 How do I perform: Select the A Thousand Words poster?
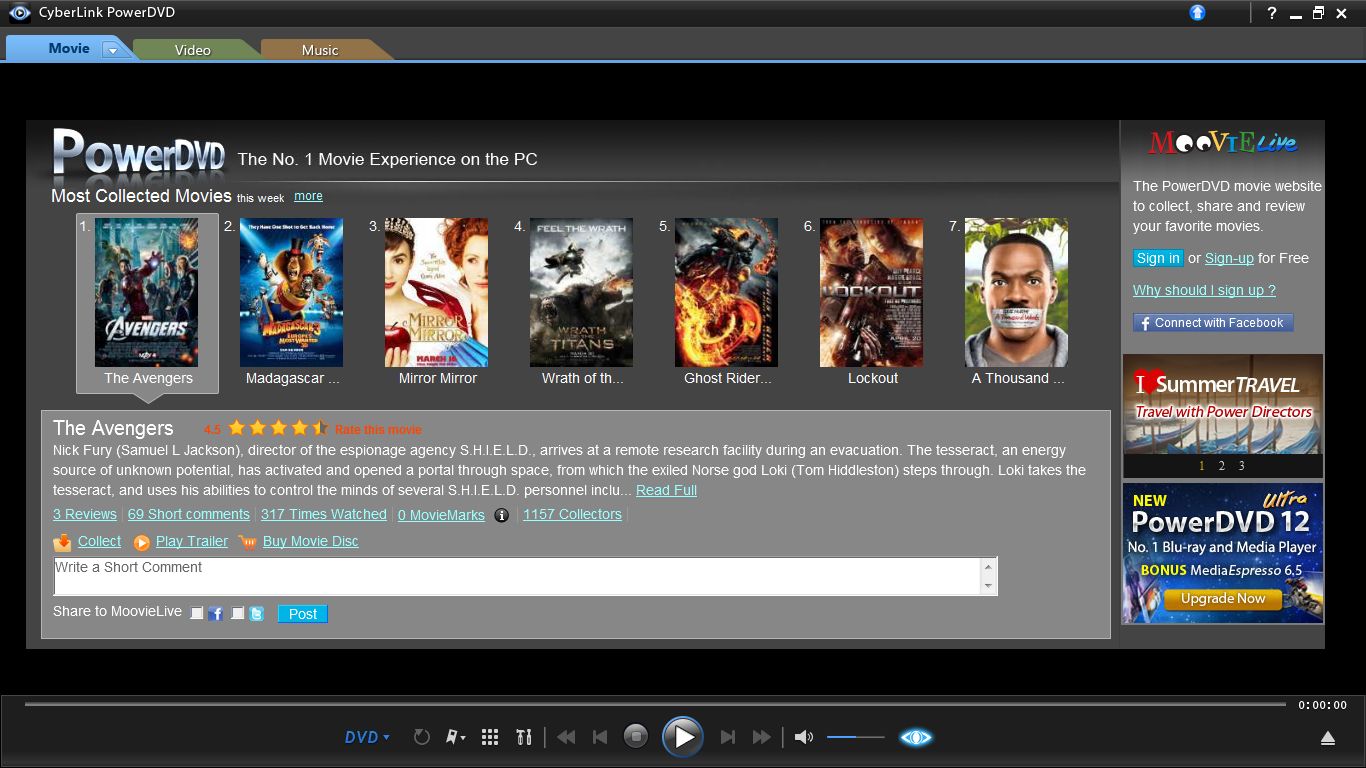(x=1016, y=292)
